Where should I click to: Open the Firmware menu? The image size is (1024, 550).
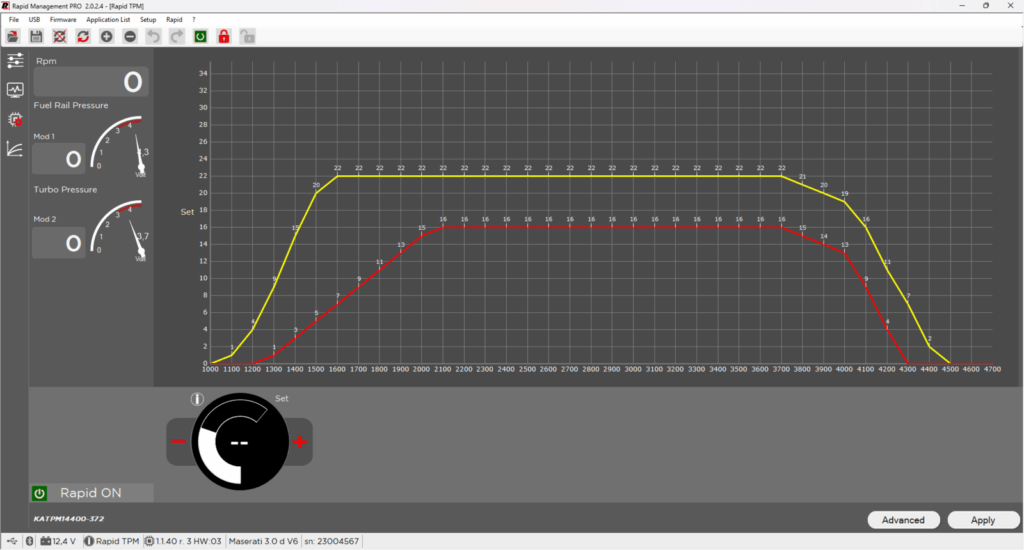pos(63,19)
